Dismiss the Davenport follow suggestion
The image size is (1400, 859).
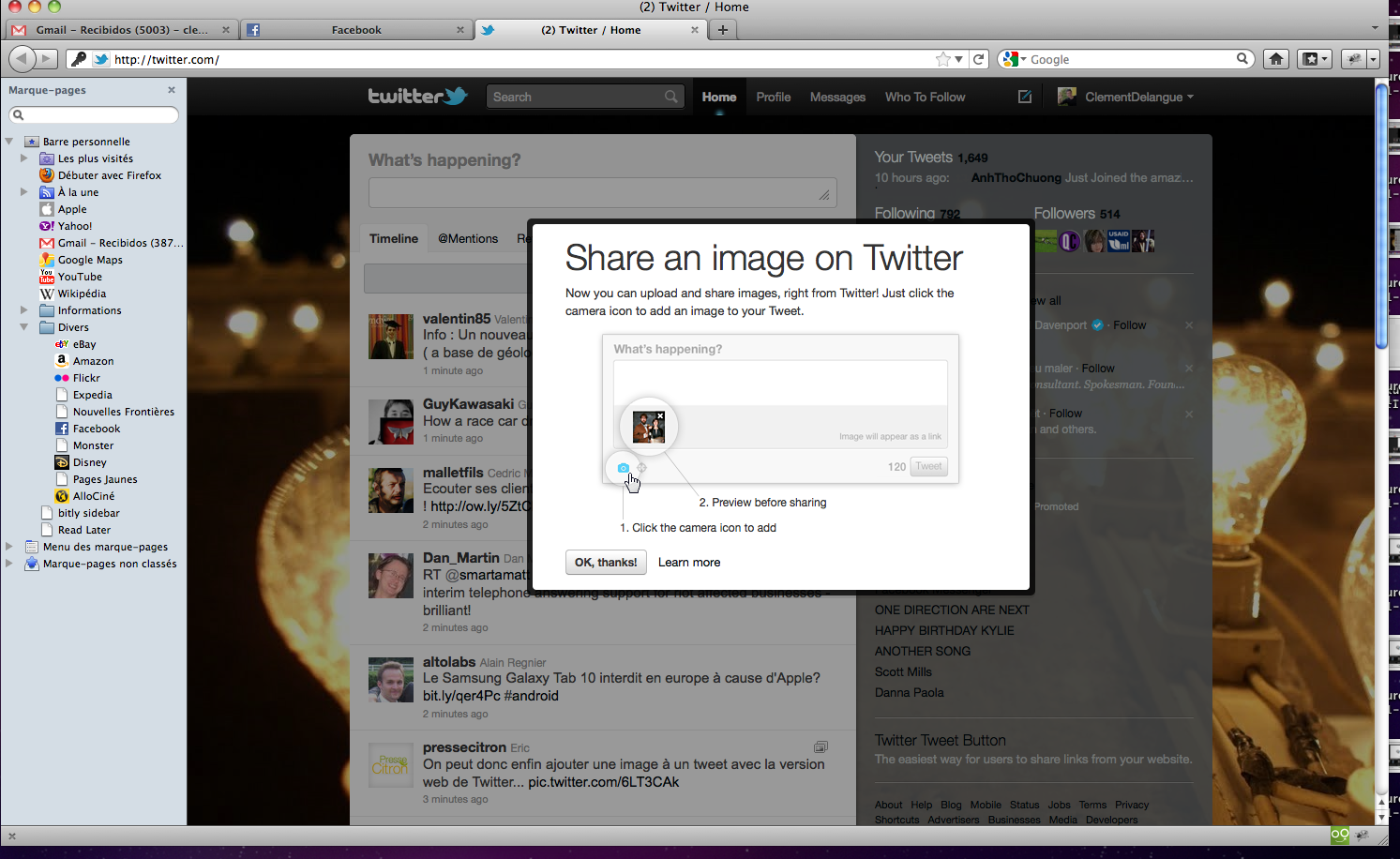point(1189,325)
